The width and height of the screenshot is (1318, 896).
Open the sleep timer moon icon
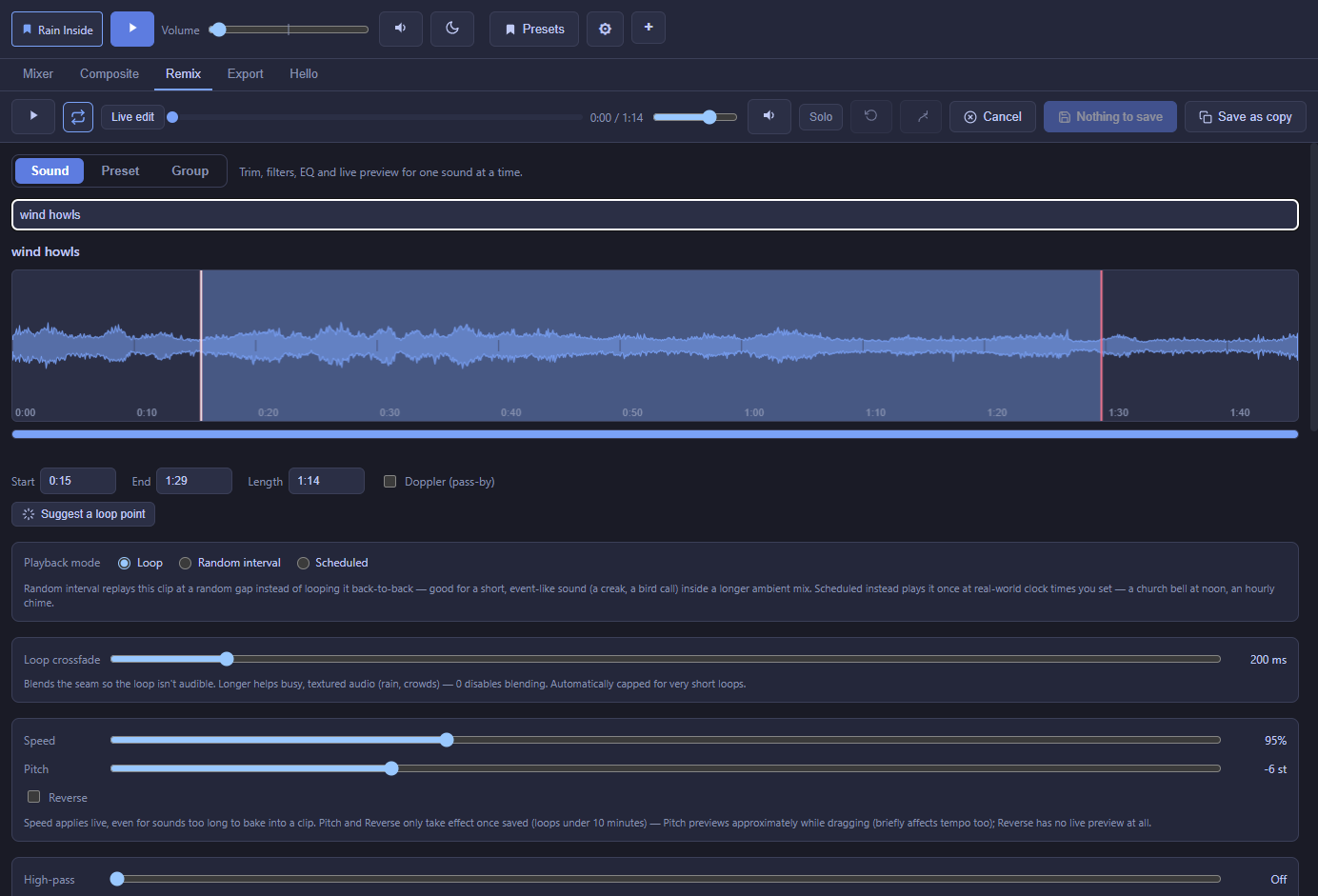(452, 29)
